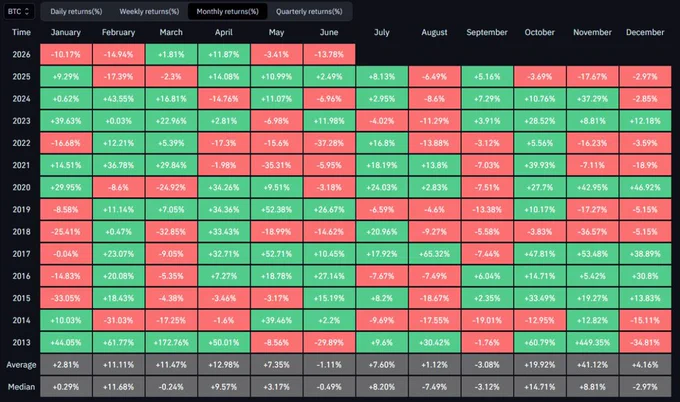Image resolution: width=680 pixels, height=402 pixels.
Task: Select the 2017 row label
Action: coord(21,254)
